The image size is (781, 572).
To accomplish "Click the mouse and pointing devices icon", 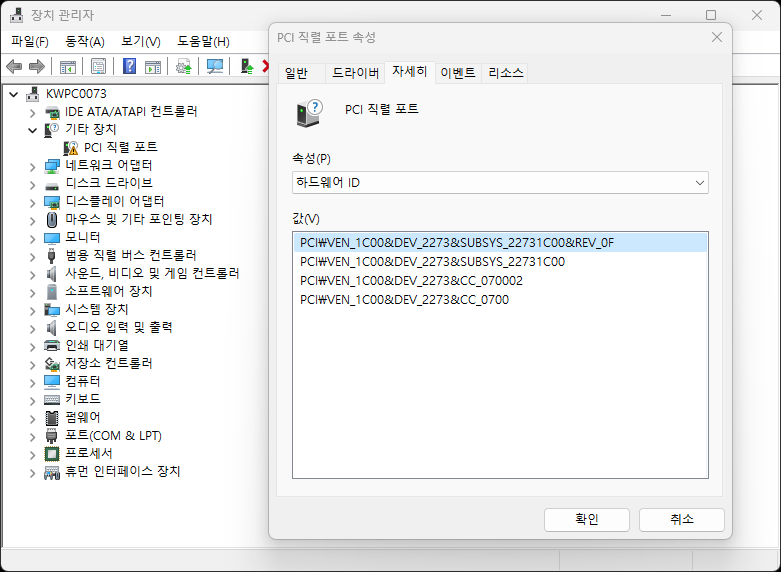I will click(x=52, y=220).
